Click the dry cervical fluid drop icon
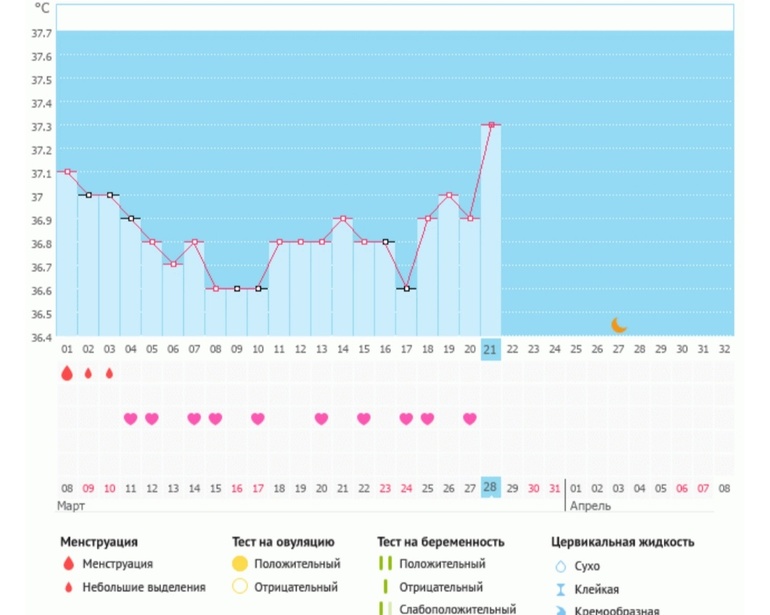The height and width of the screenshot is (615, 770). point(560,567)
